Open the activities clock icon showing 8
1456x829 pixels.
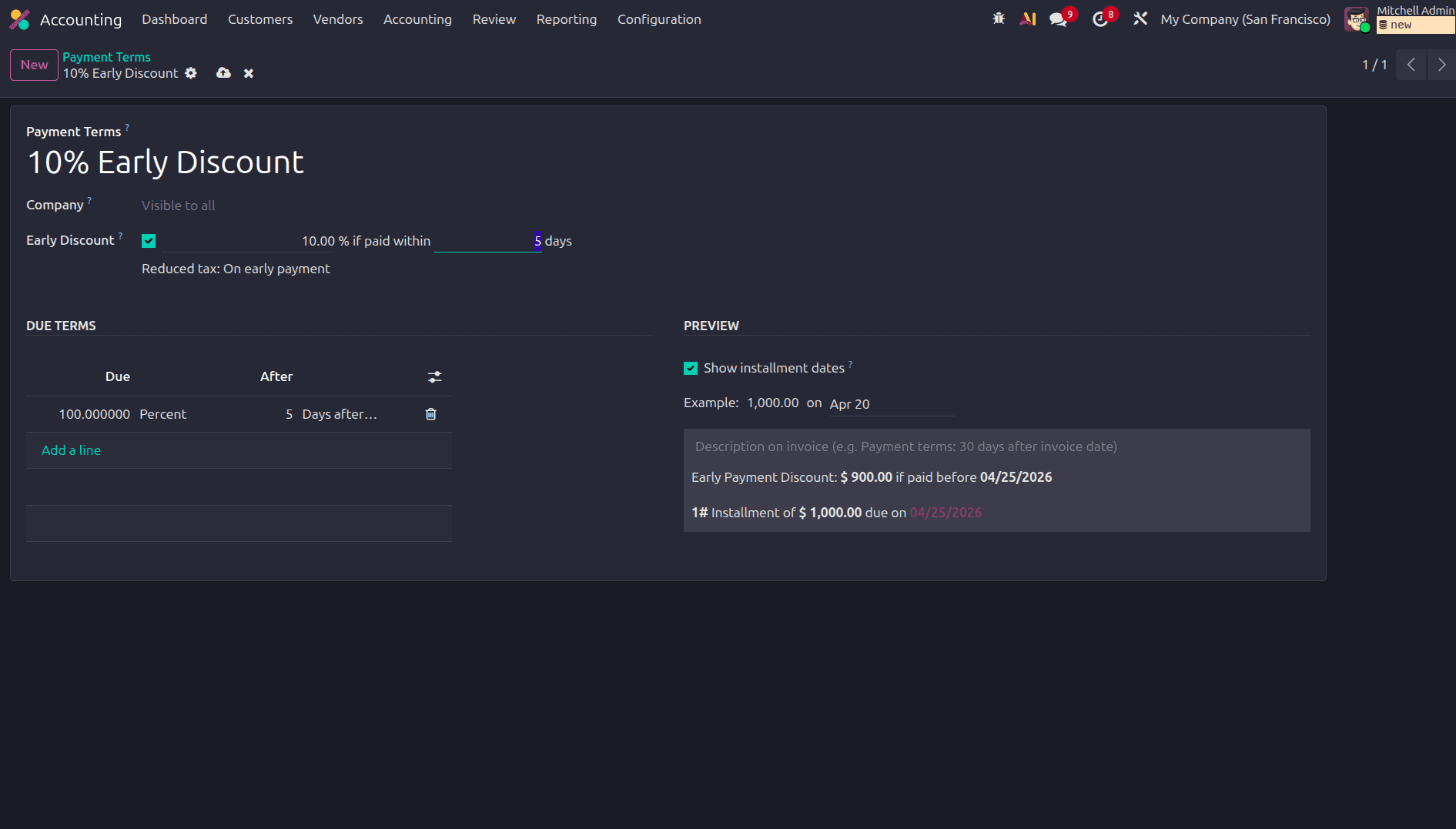(1100, 18)
